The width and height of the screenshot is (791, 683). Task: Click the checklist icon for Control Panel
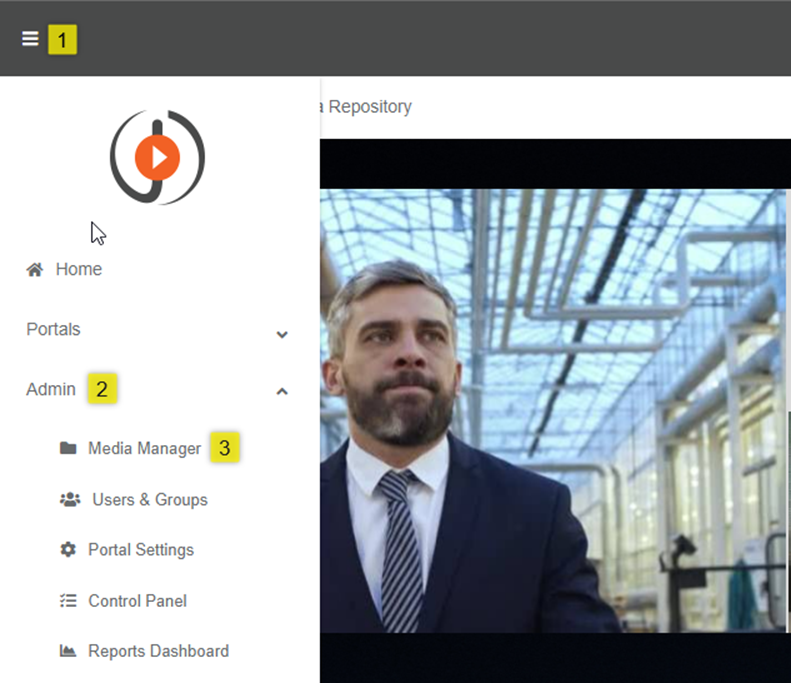point(68,601)
